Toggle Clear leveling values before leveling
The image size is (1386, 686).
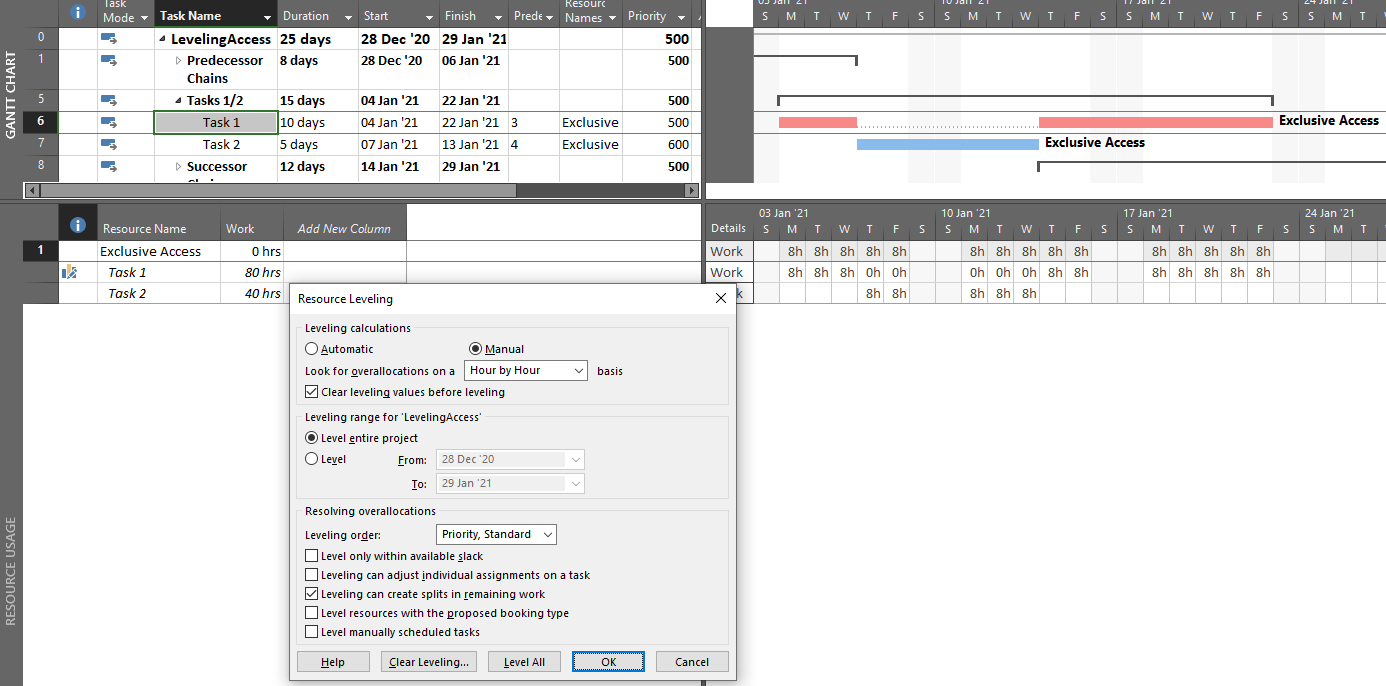pos(312,392)
